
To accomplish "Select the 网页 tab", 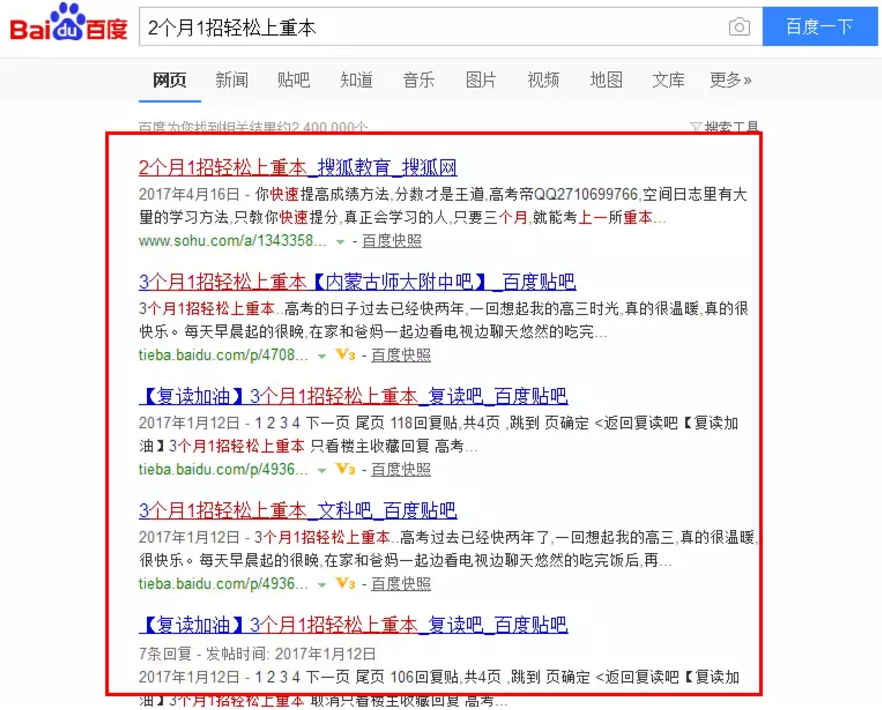I will click(169, 80).
